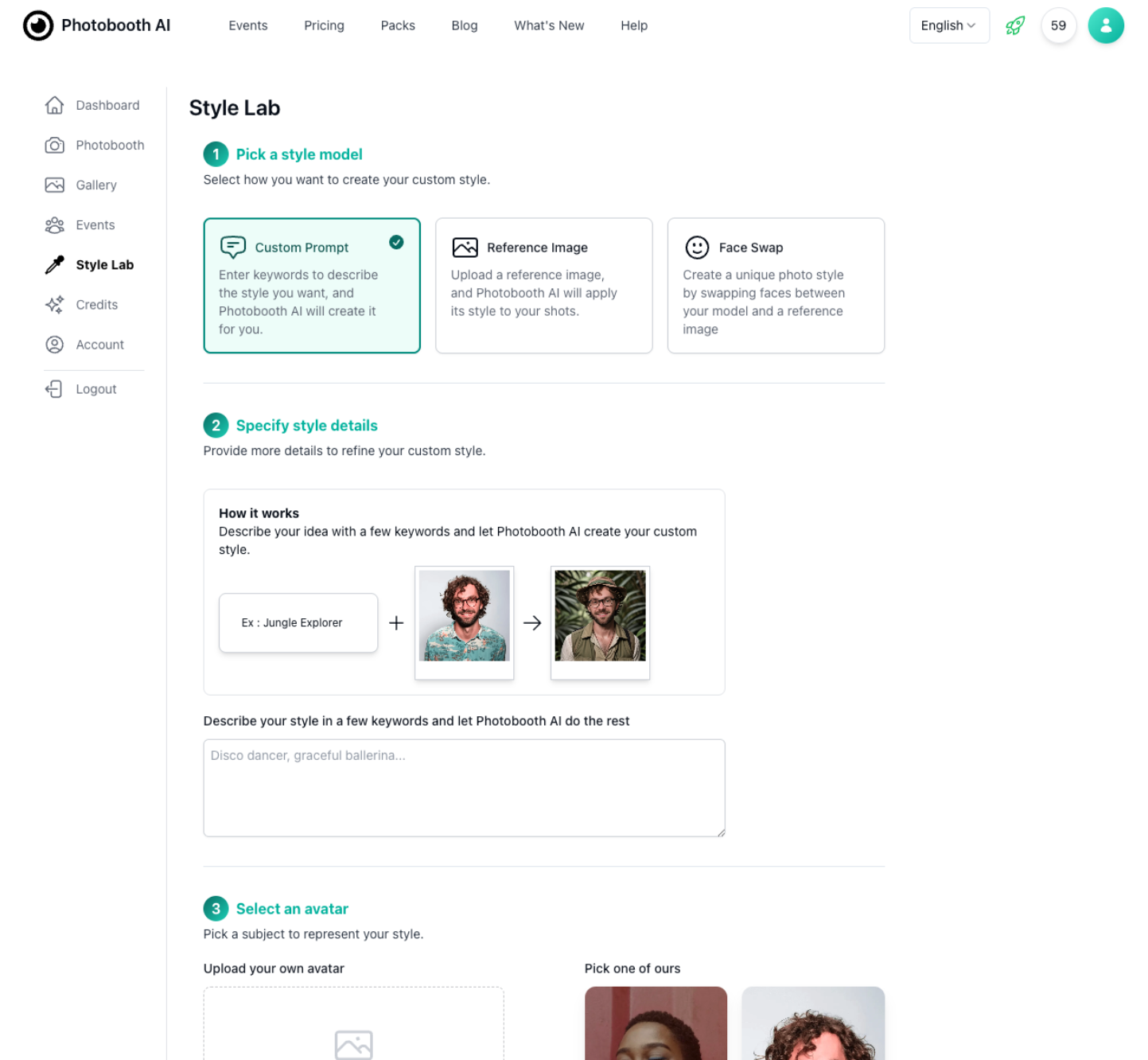
Task: Click the Upload your own avatar label
Action: (274, 968)
